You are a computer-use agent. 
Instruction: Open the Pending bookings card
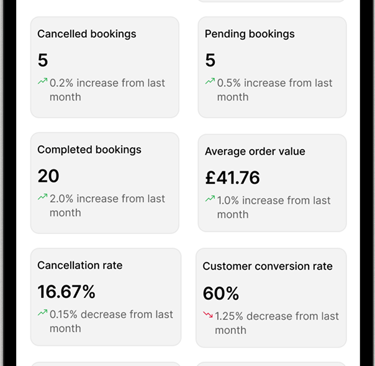(x=272, y=67)
